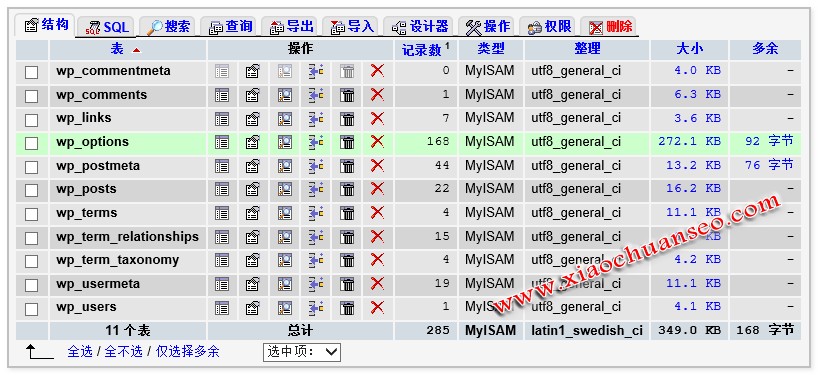The width and height of the screenshot is (818, 375).
Task: Open wp_posts table name link
Action: (86, 189)
